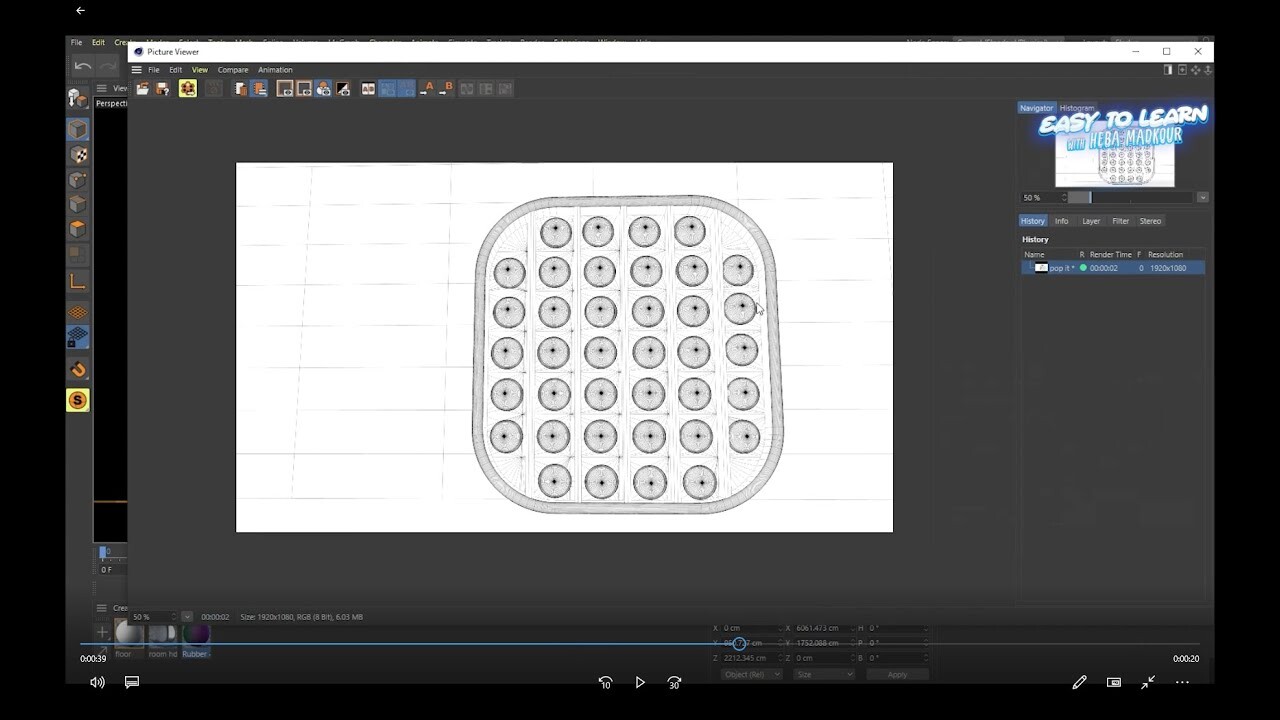1280x720 pixels.
Task: Open a file using the Picture Viewer open icon
Action: [142, 89]
